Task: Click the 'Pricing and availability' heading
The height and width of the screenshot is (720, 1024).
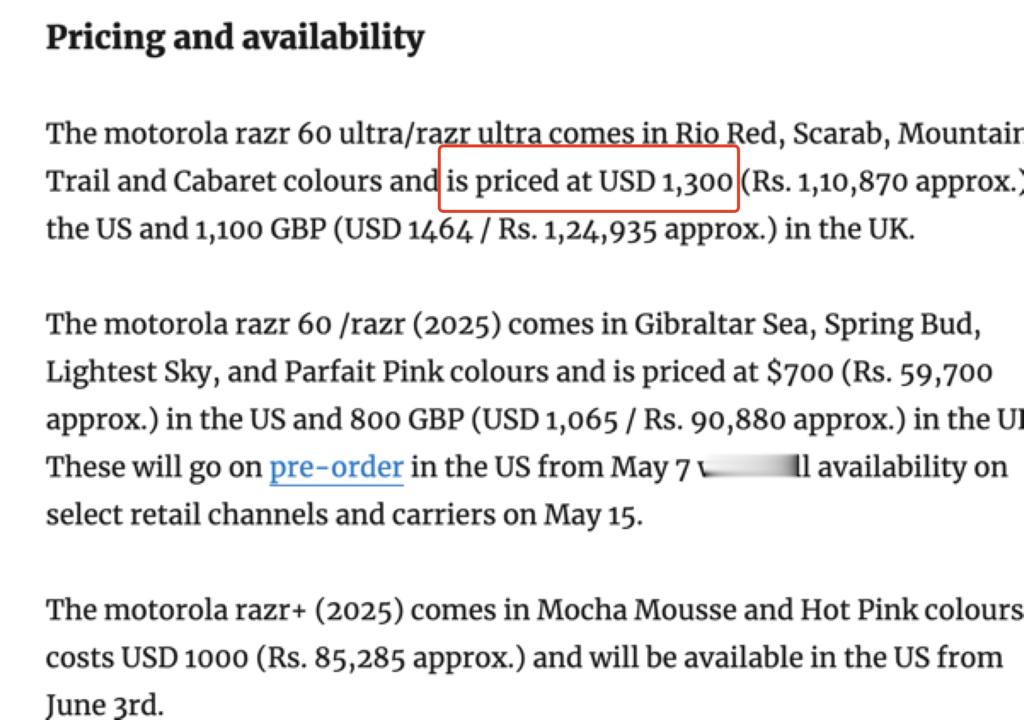Action: (x=235, y=37)
